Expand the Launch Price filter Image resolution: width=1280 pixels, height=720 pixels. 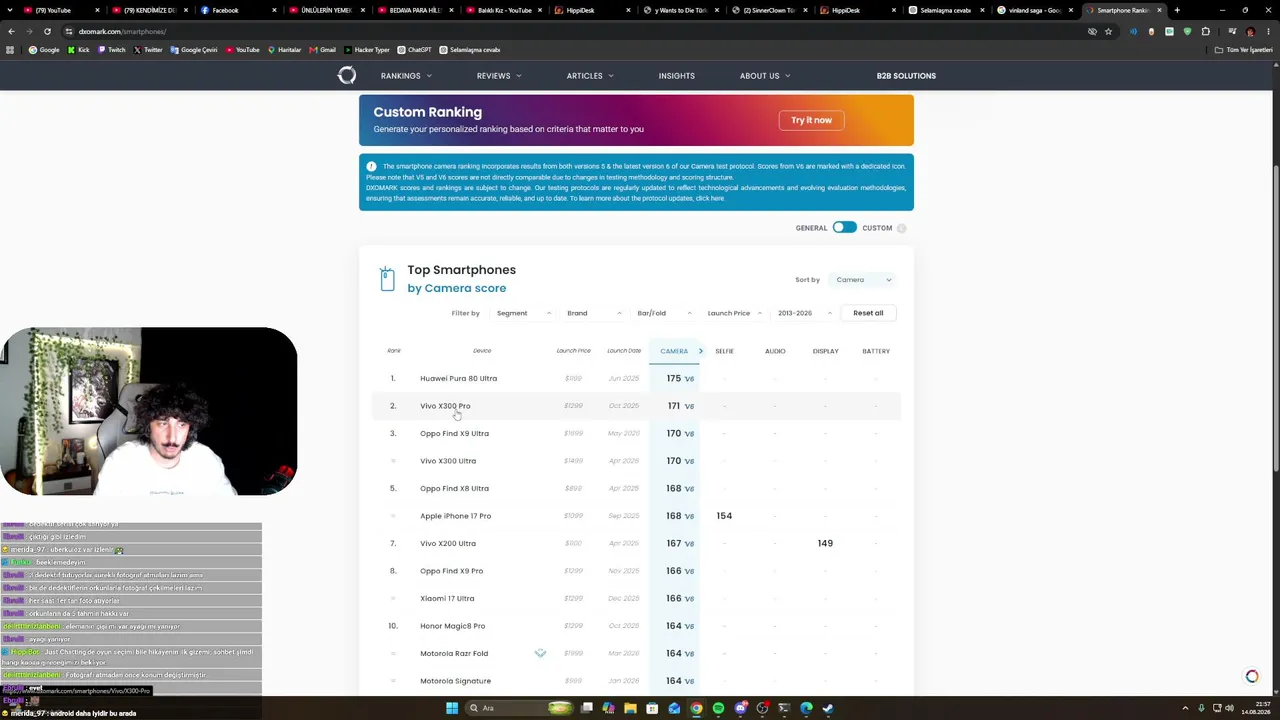pyautogui.click(x=735, y=313)
